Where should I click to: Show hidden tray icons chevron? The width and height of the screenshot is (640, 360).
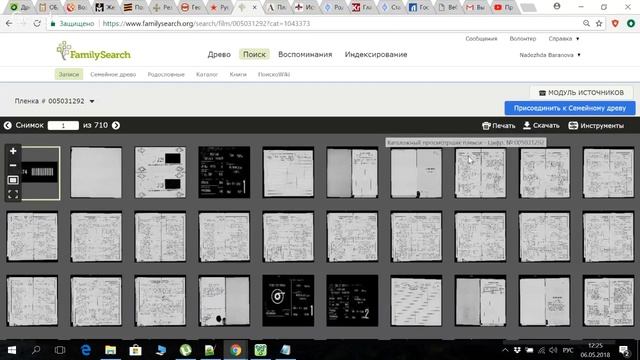505,350
